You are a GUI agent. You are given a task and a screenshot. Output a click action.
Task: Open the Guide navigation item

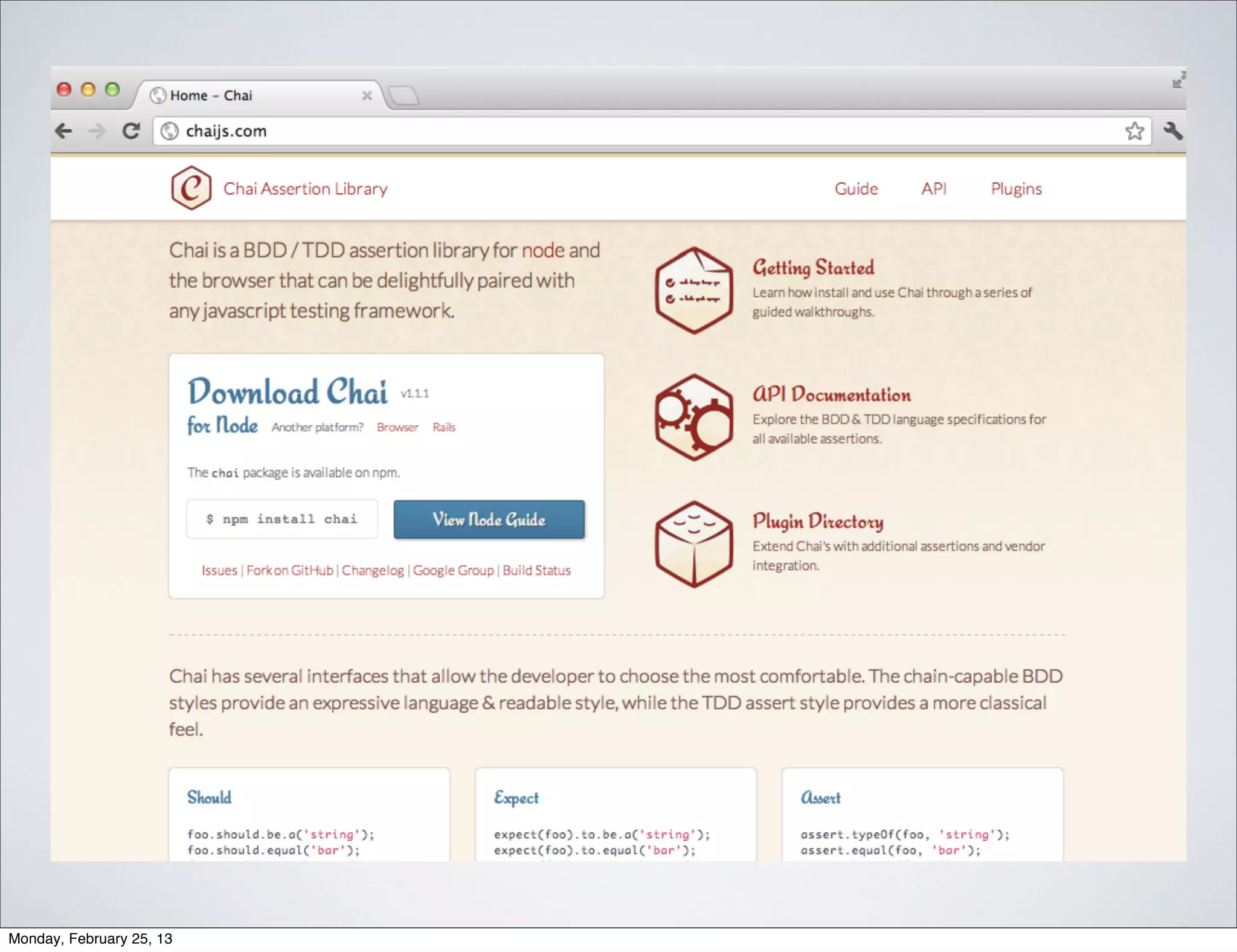(x=856, y=189)
